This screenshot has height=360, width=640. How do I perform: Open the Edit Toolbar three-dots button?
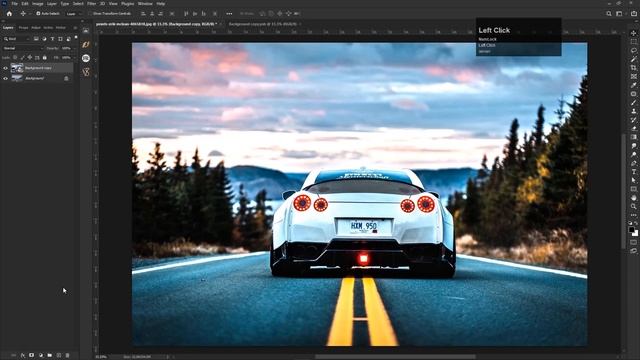point(633,215)
